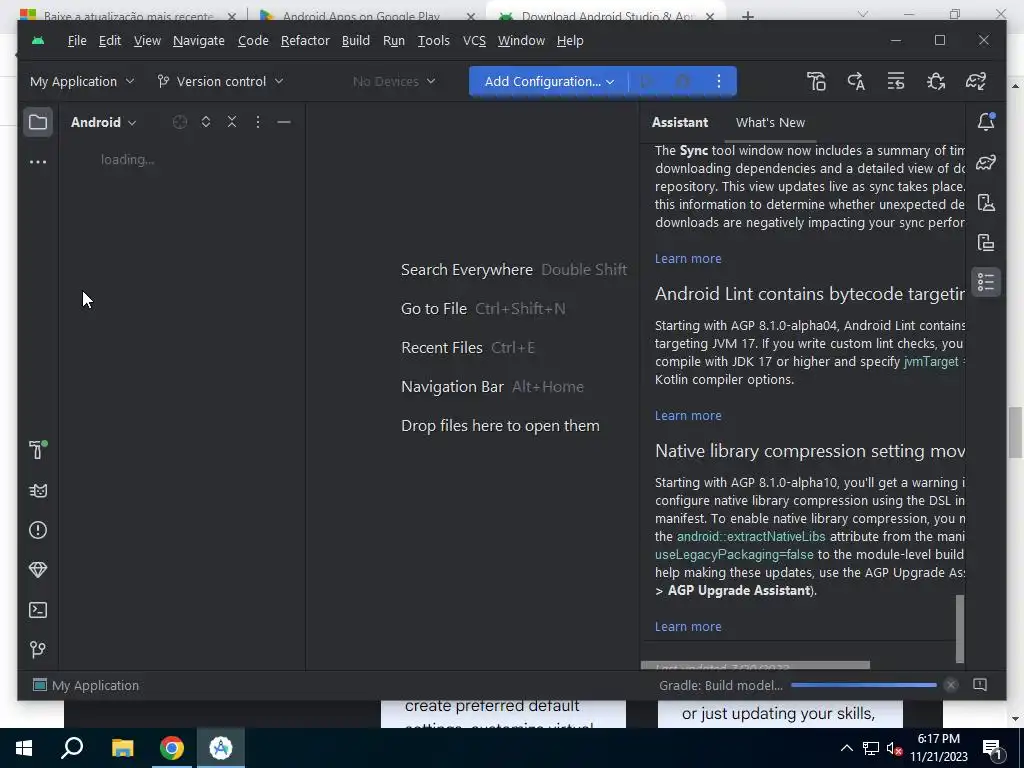The height and width of the screenshot is (768, 1024).
Task: Open Gradle tool window elephant in right sidebar
Action: 986,162
